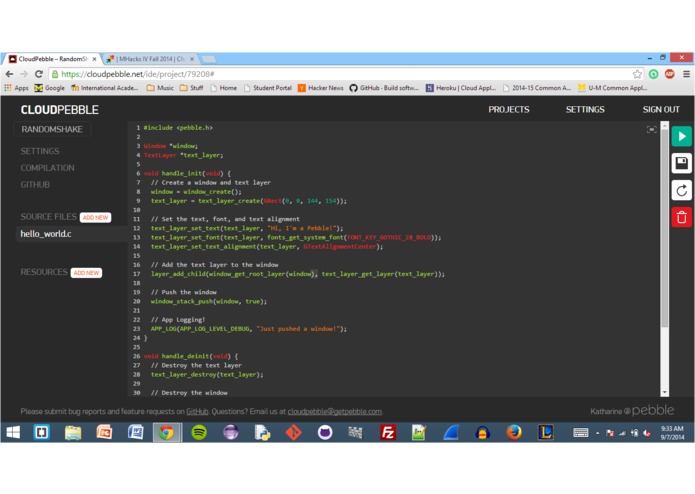Bookmark this page with the star icon

pyautogui.click(x=637, y=74)
